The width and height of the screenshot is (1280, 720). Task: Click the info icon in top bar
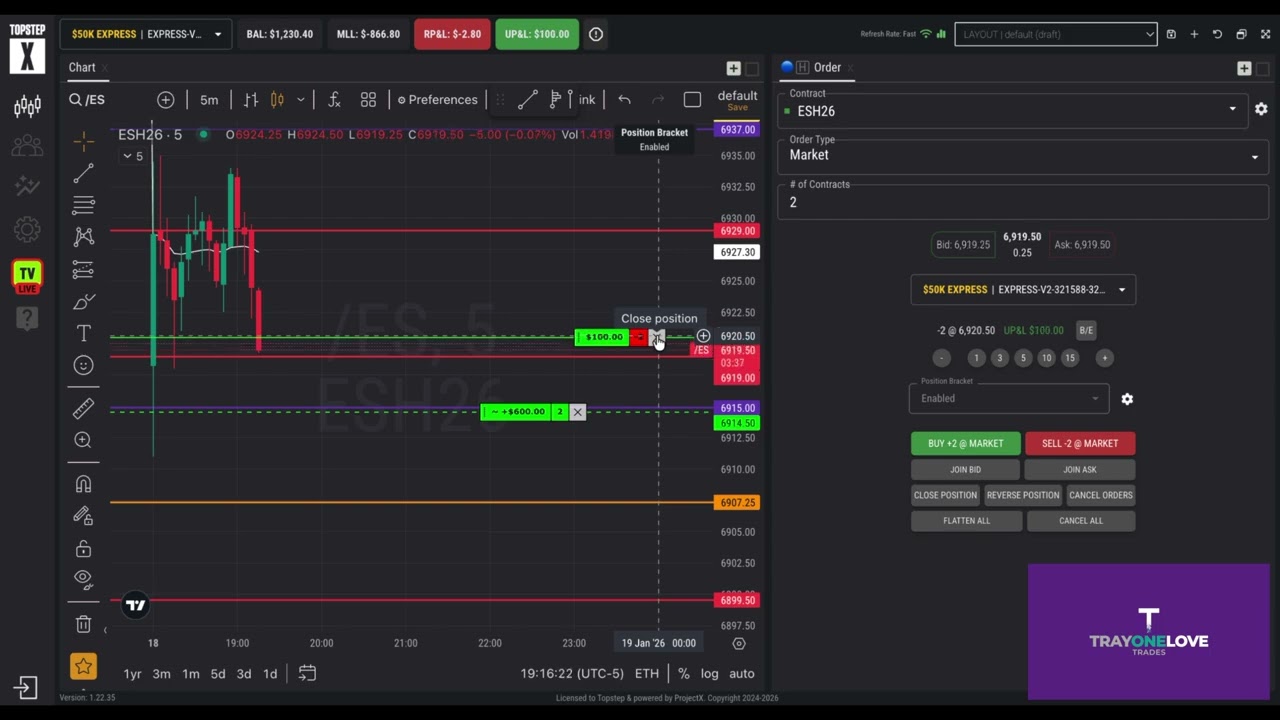pos(596,34)
